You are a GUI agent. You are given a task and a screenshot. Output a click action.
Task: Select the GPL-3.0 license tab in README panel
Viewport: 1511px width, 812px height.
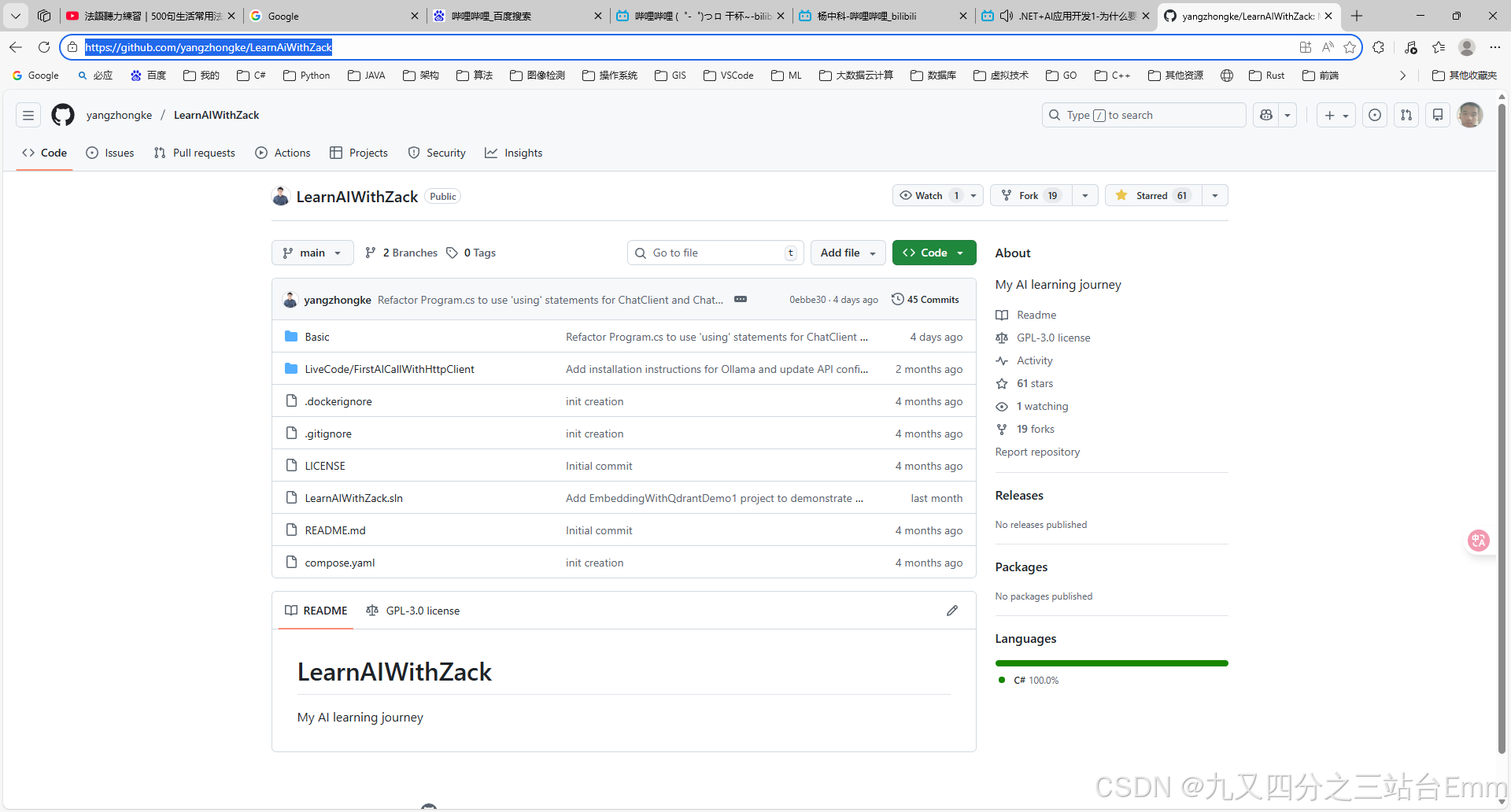tap(413, 611)
